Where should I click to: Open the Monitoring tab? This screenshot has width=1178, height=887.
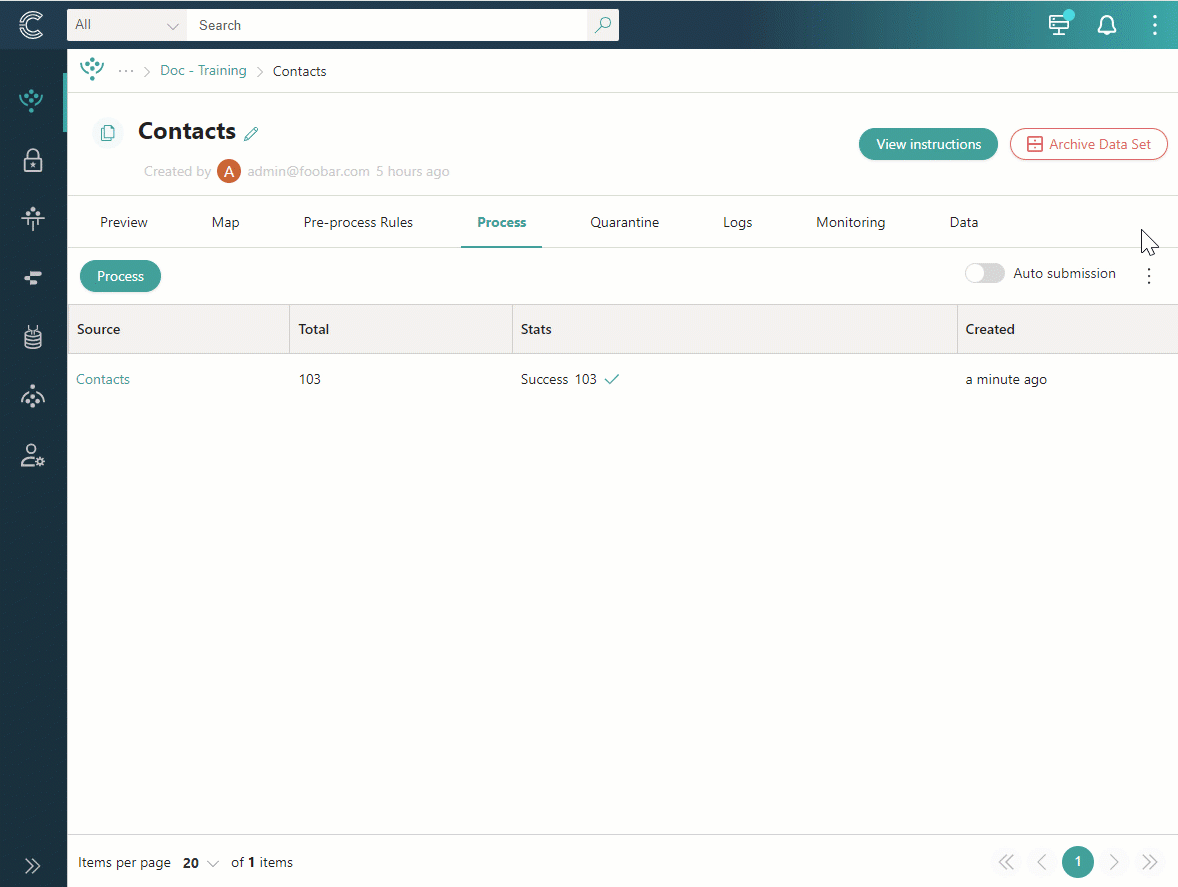pos(850,222)
